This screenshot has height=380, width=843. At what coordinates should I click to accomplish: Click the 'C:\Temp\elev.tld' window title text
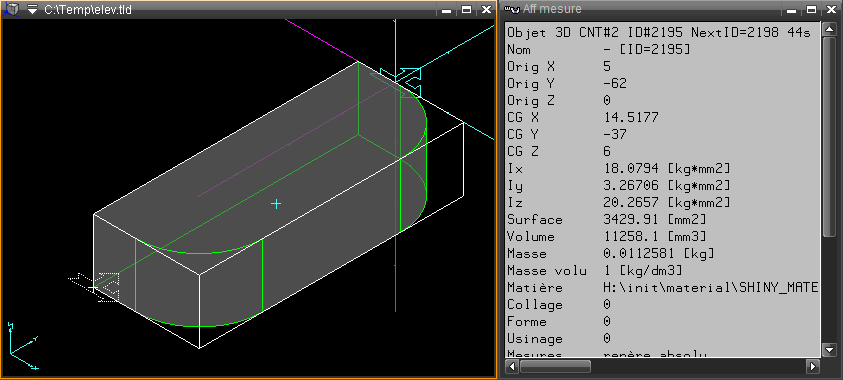88,10
